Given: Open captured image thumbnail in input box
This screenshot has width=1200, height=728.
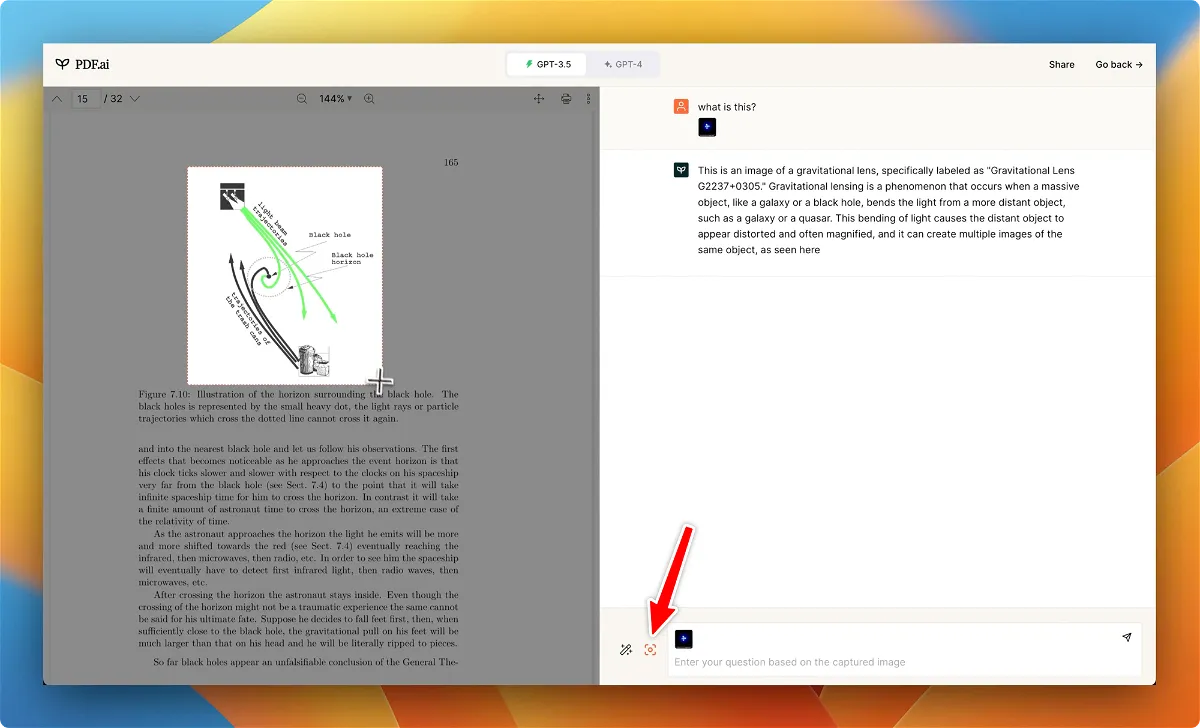Looking at the screenshot, I should coord(684,639).
